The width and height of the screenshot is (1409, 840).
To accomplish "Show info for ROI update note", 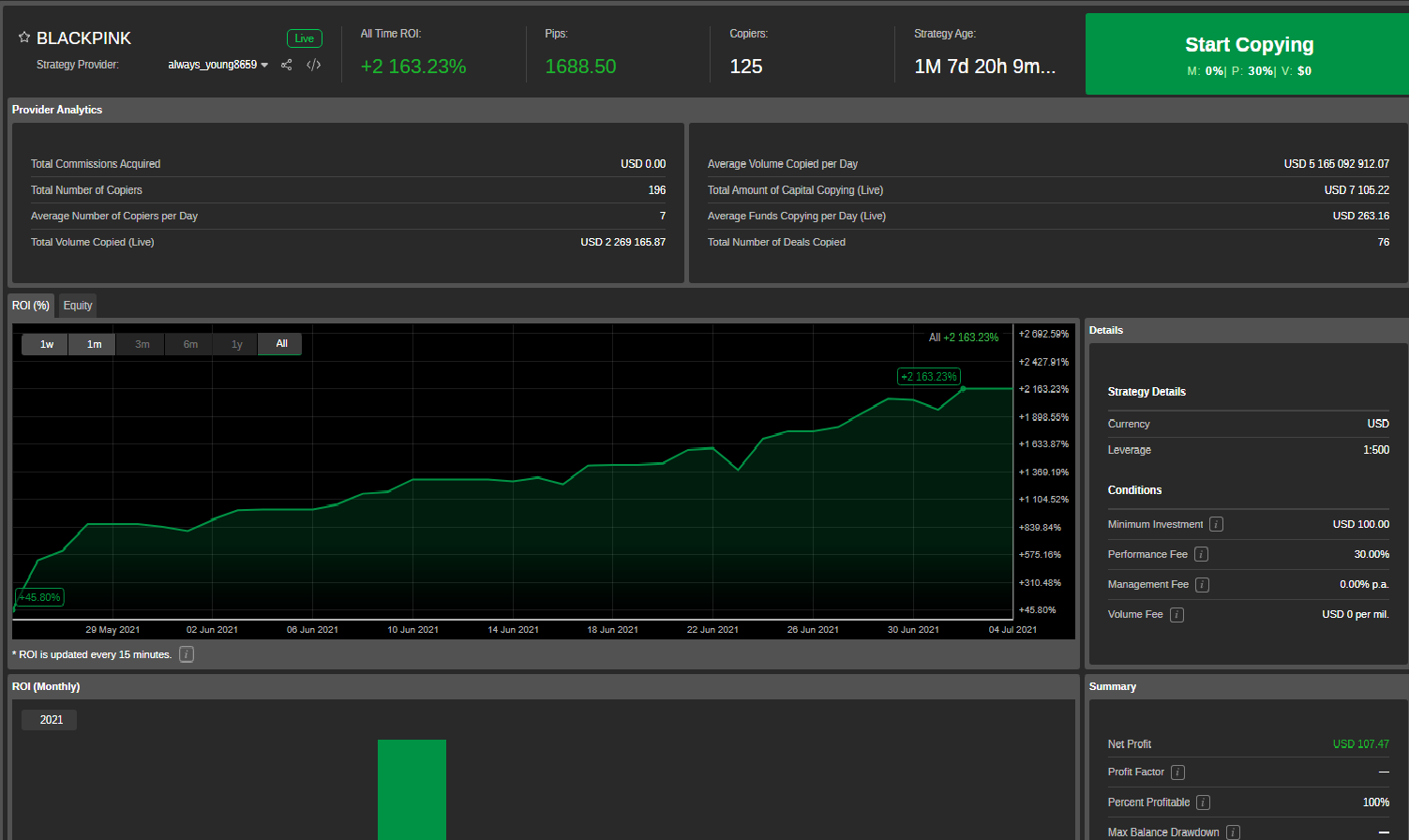I will [187, 654].
